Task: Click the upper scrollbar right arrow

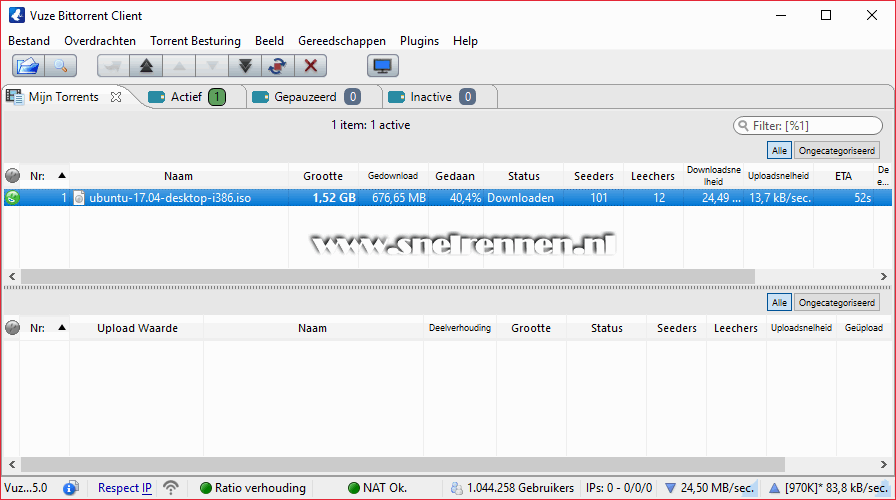Action: (883, 277)
